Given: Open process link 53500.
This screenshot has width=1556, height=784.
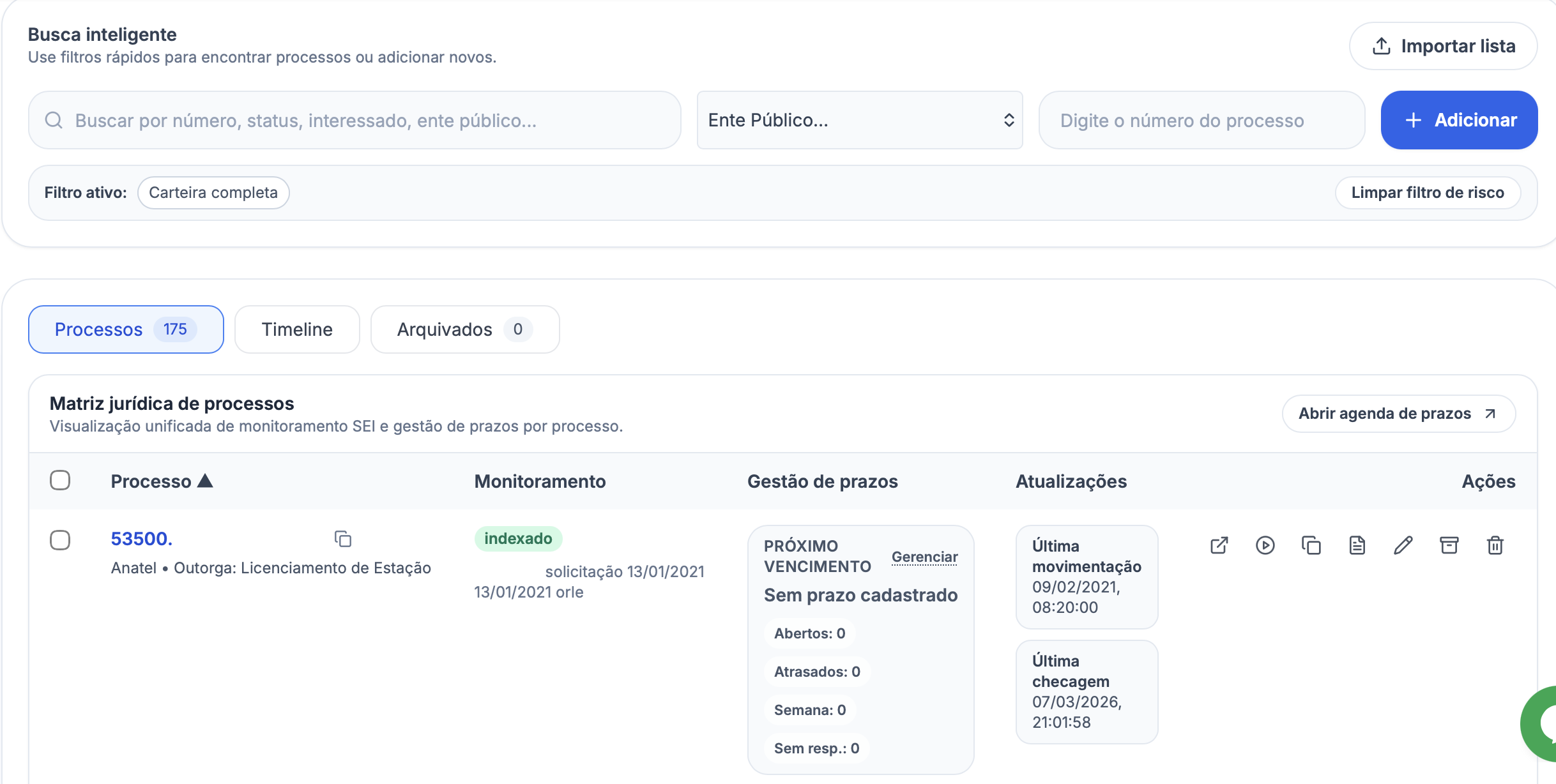Looking at the screenshot, I should click(x=142, y=539).
